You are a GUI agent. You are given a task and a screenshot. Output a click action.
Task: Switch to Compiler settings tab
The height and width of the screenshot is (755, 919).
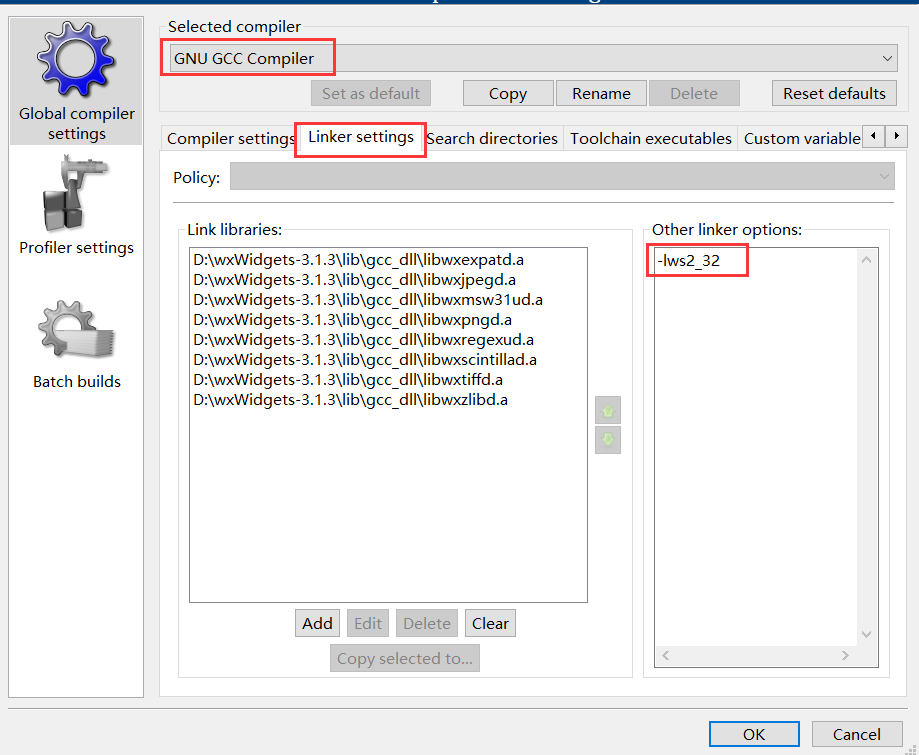(x=229, y=139)
